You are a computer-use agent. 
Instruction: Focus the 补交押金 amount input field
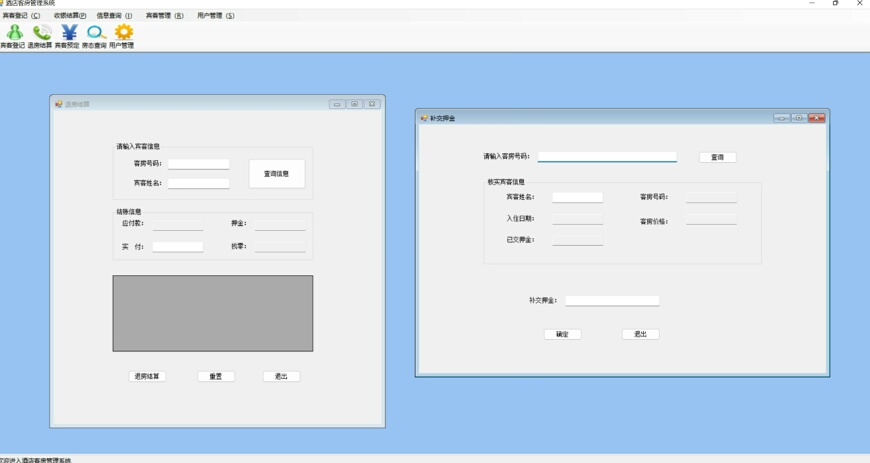tap(613, 301)
